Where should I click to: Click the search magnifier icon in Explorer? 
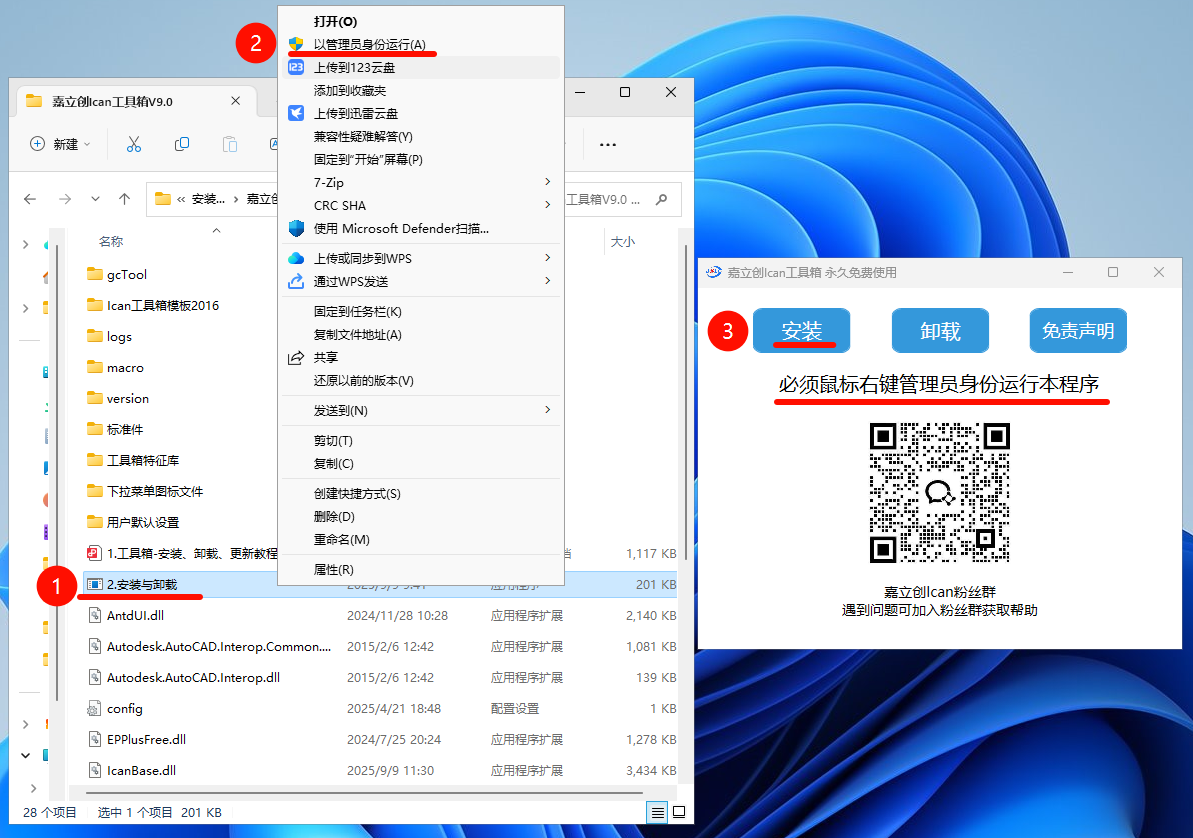point(662,200)
